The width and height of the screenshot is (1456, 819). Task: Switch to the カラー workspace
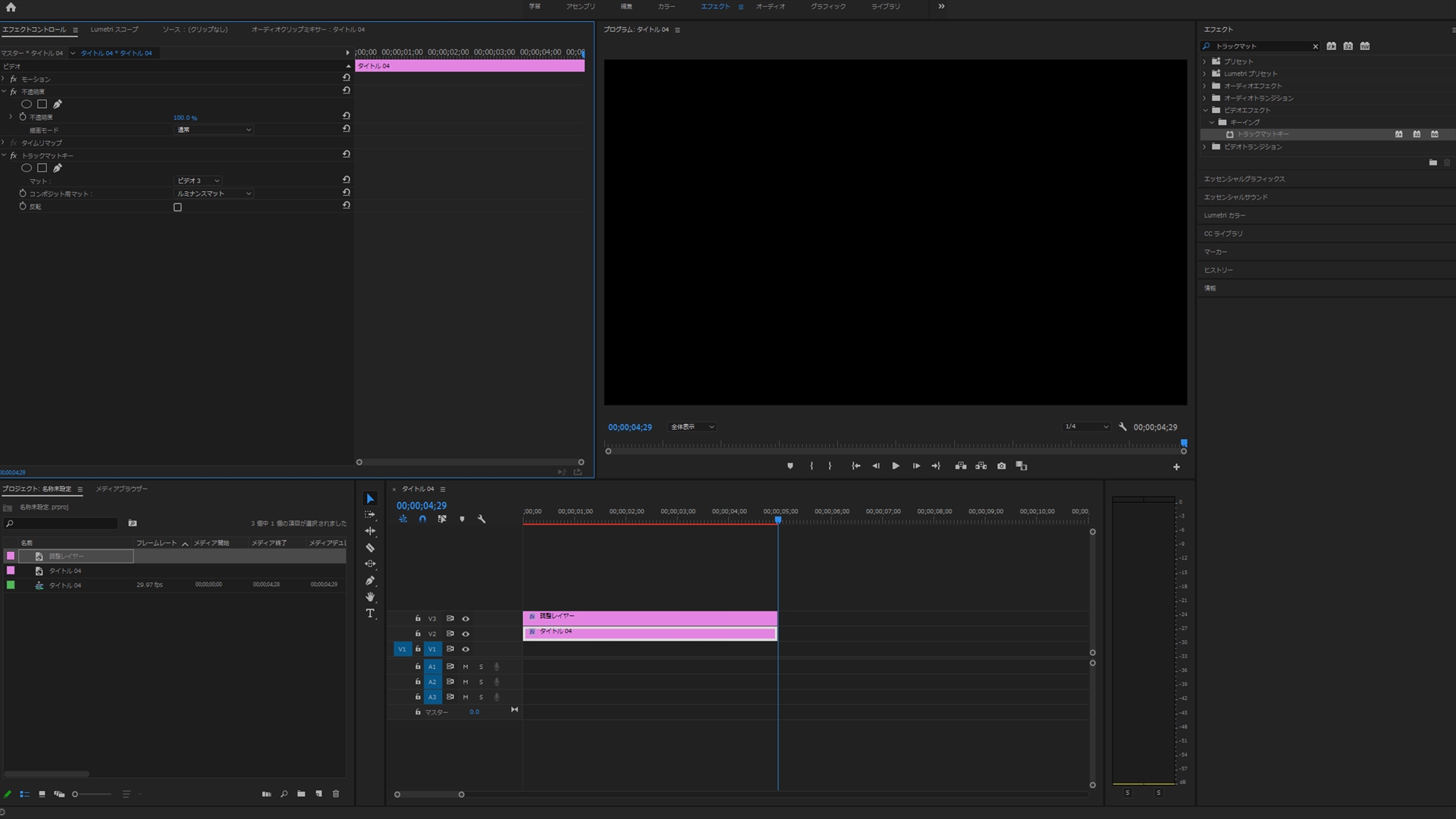click(667, 6)
